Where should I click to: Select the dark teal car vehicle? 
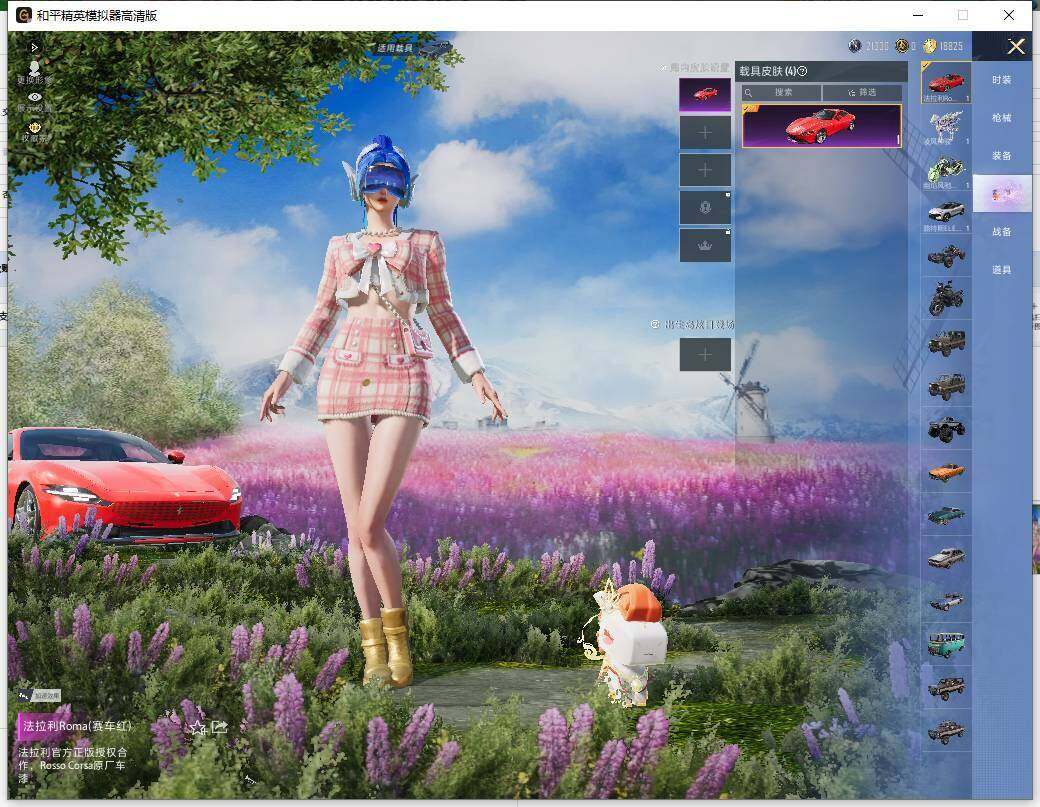946,515
